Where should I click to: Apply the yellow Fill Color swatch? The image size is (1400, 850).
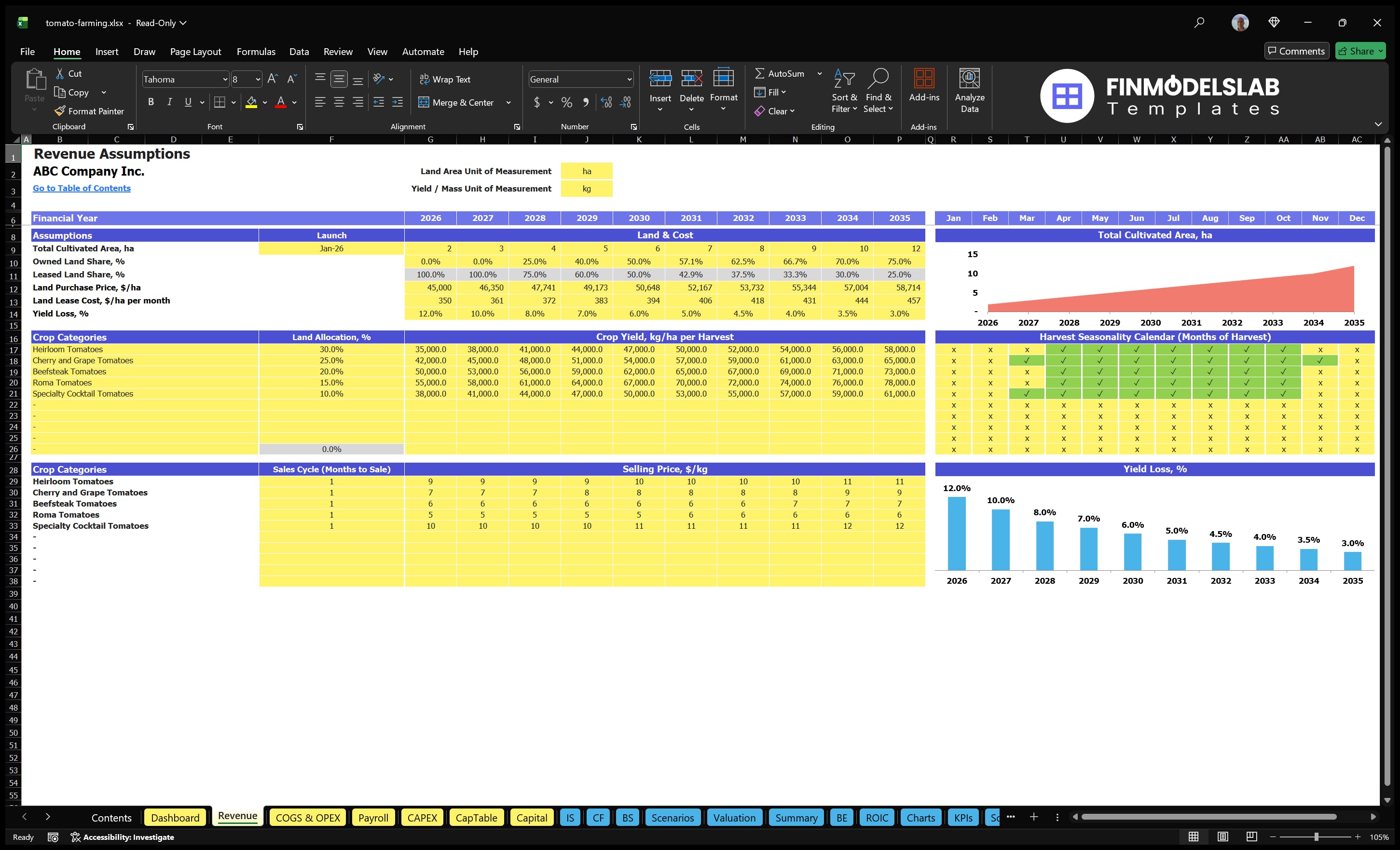click(x=251, y=102)
